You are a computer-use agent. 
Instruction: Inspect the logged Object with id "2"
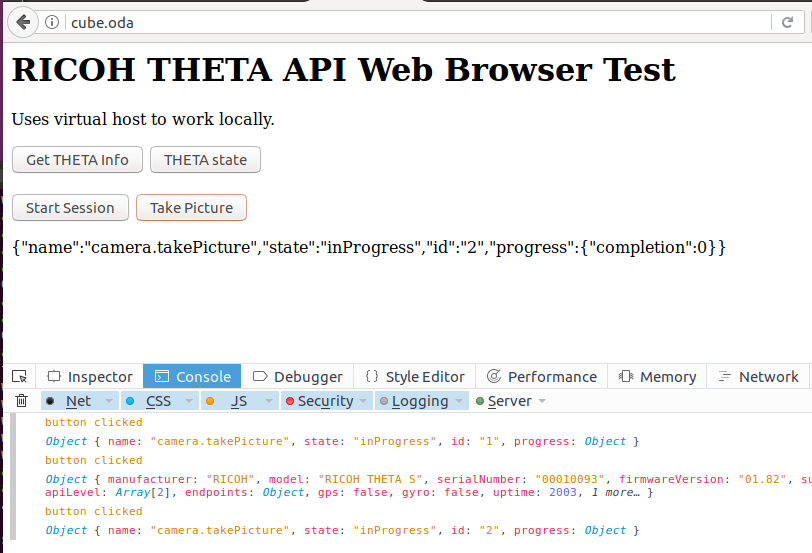[66, 530]
